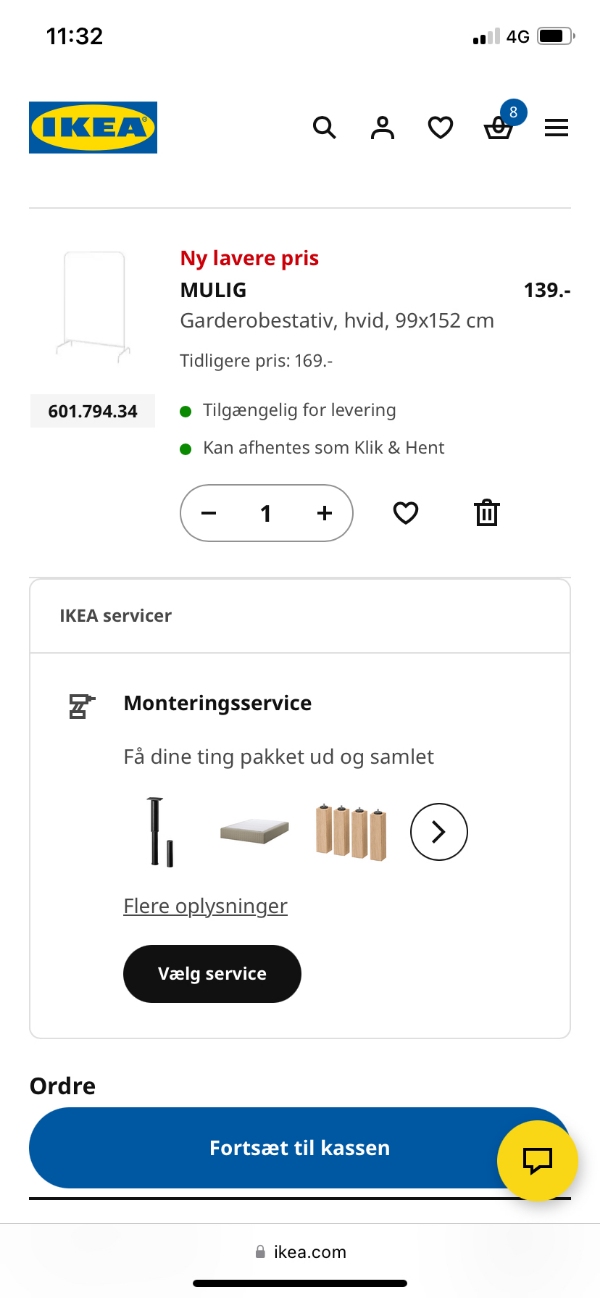The image size is (600, 1298).
Task: Remove the MULIG item with the trash icon
Action: pyautogui.click(x=486, y=512)
